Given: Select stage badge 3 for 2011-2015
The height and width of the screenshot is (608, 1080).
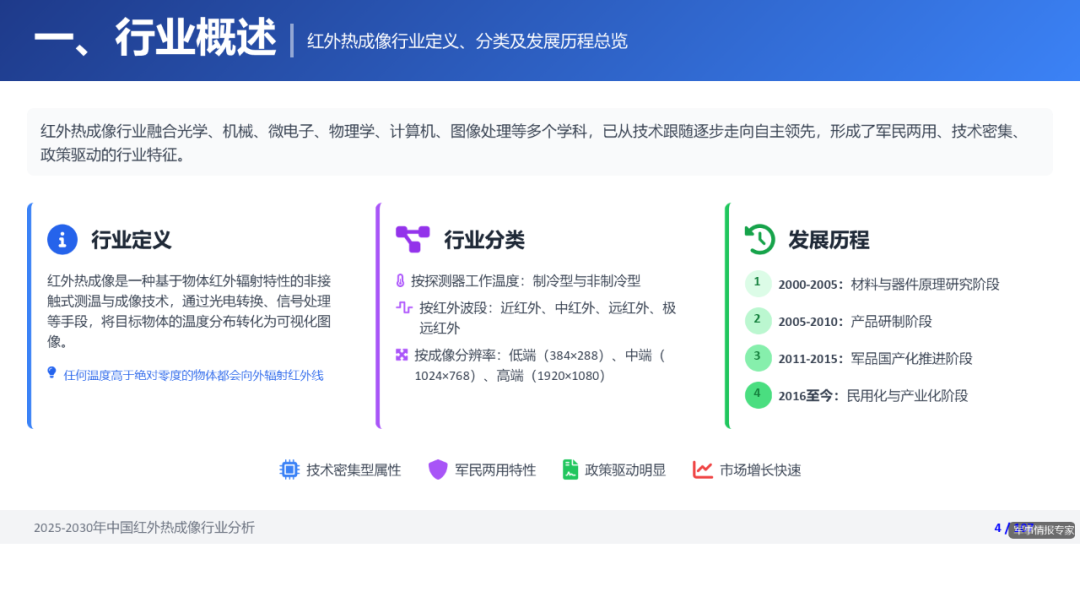Looking at the screenshot, I should tap(757, 358).
